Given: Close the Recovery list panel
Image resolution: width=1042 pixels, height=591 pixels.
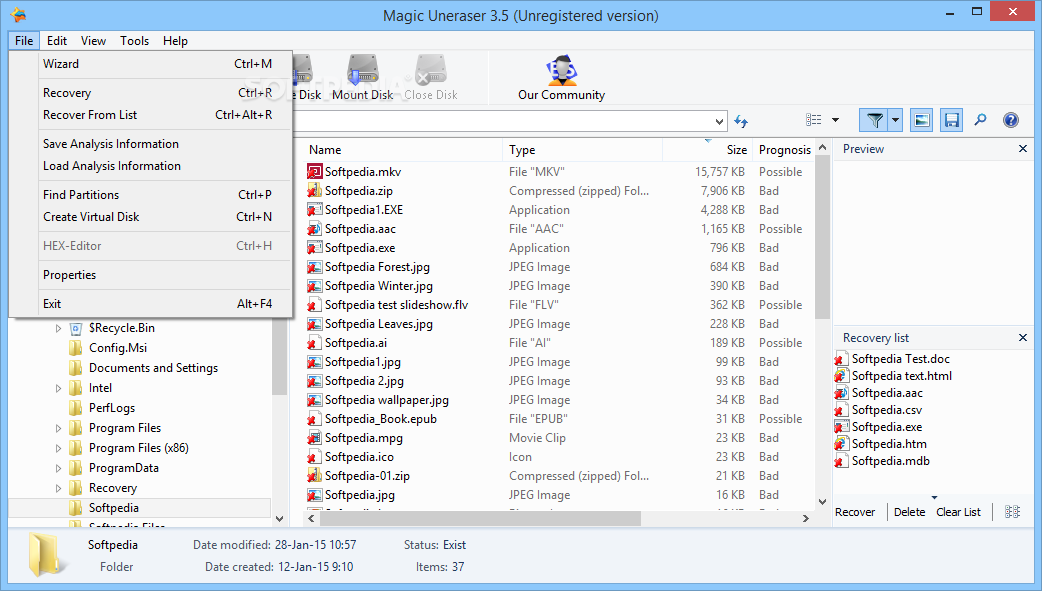Looking at the screenshot, I should tap(1023, 338).
